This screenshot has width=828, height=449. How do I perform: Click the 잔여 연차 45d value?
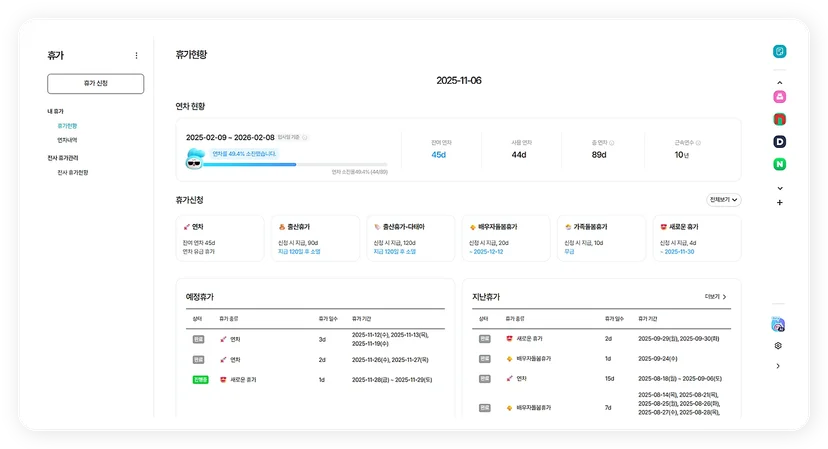pyautogui.click(x=438, y=155)
